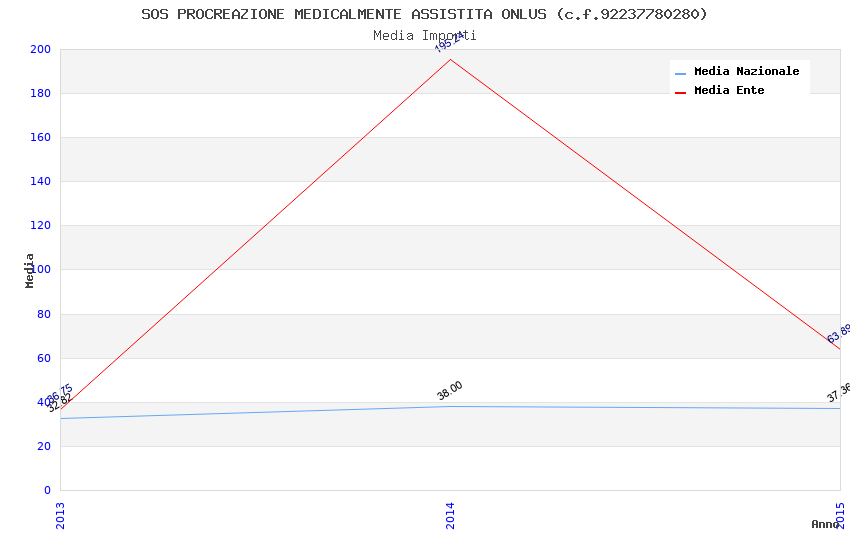Click the Anno axis title
Image resolution: width=850 pixels, height=550 pixels.
click(824, 524)
